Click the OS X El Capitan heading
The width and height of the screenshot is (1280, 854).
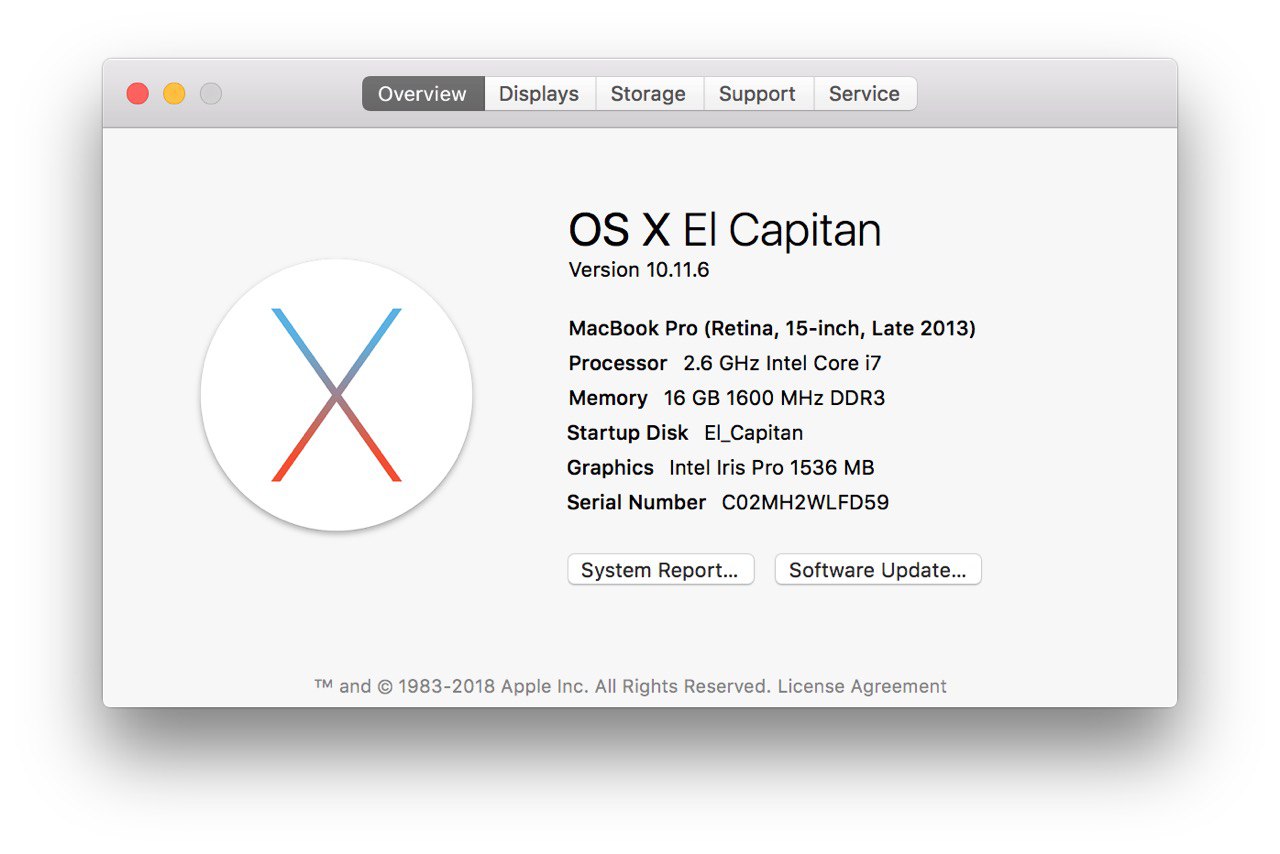click(x=725, y=230)
